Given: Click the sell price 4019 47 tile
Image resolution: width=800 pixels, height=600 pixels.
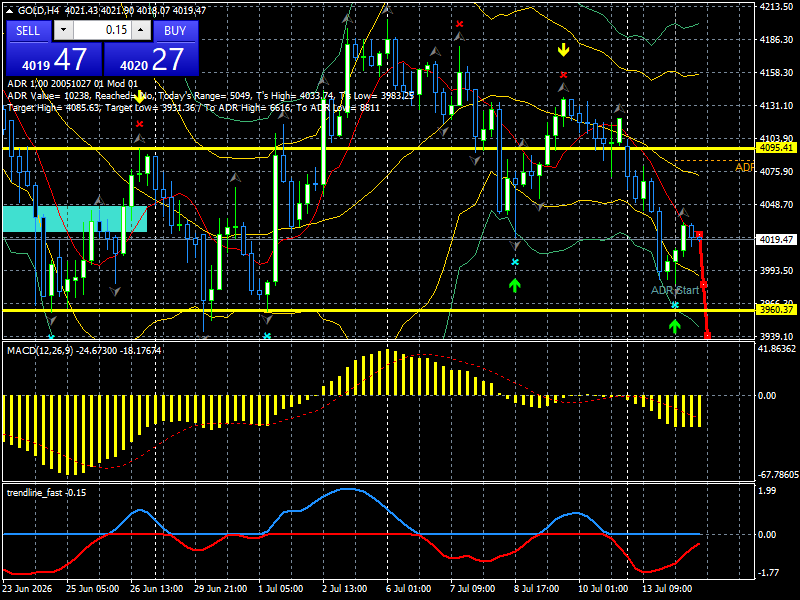Looking at the screenshot, I should coord(54,60).
